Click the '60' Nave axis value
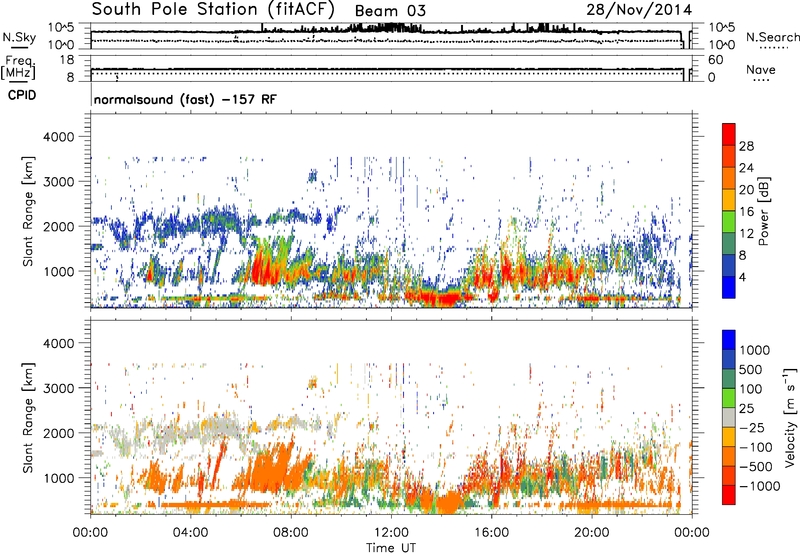The image size is (800, 554). point(715,60)
